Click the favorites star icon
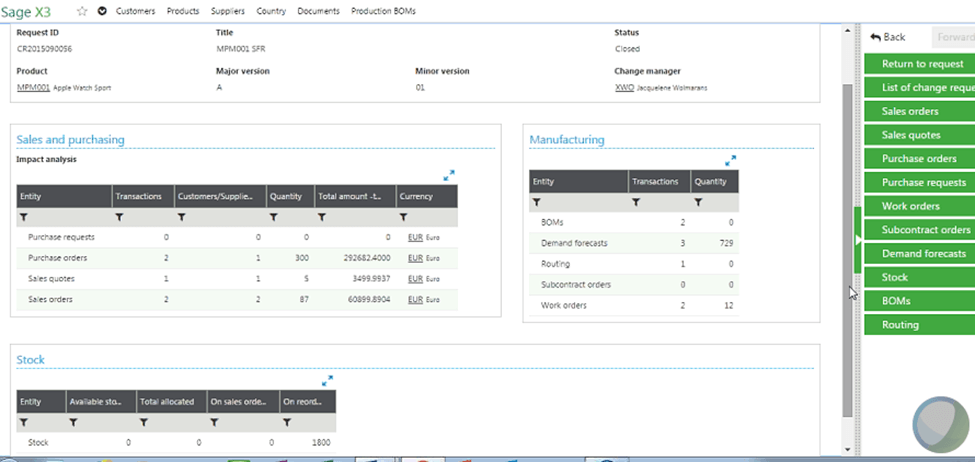Viewport: 975px width, 462px height. pos(82,11)
